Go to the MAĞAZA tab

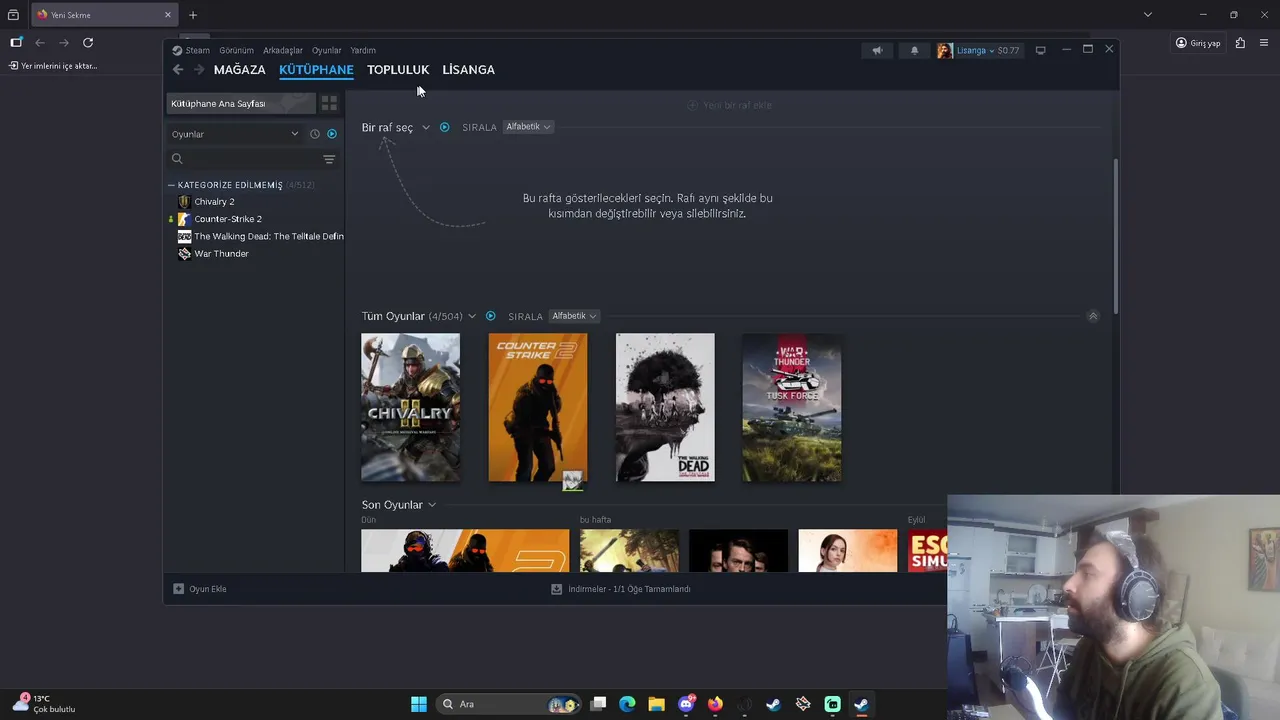240,70
